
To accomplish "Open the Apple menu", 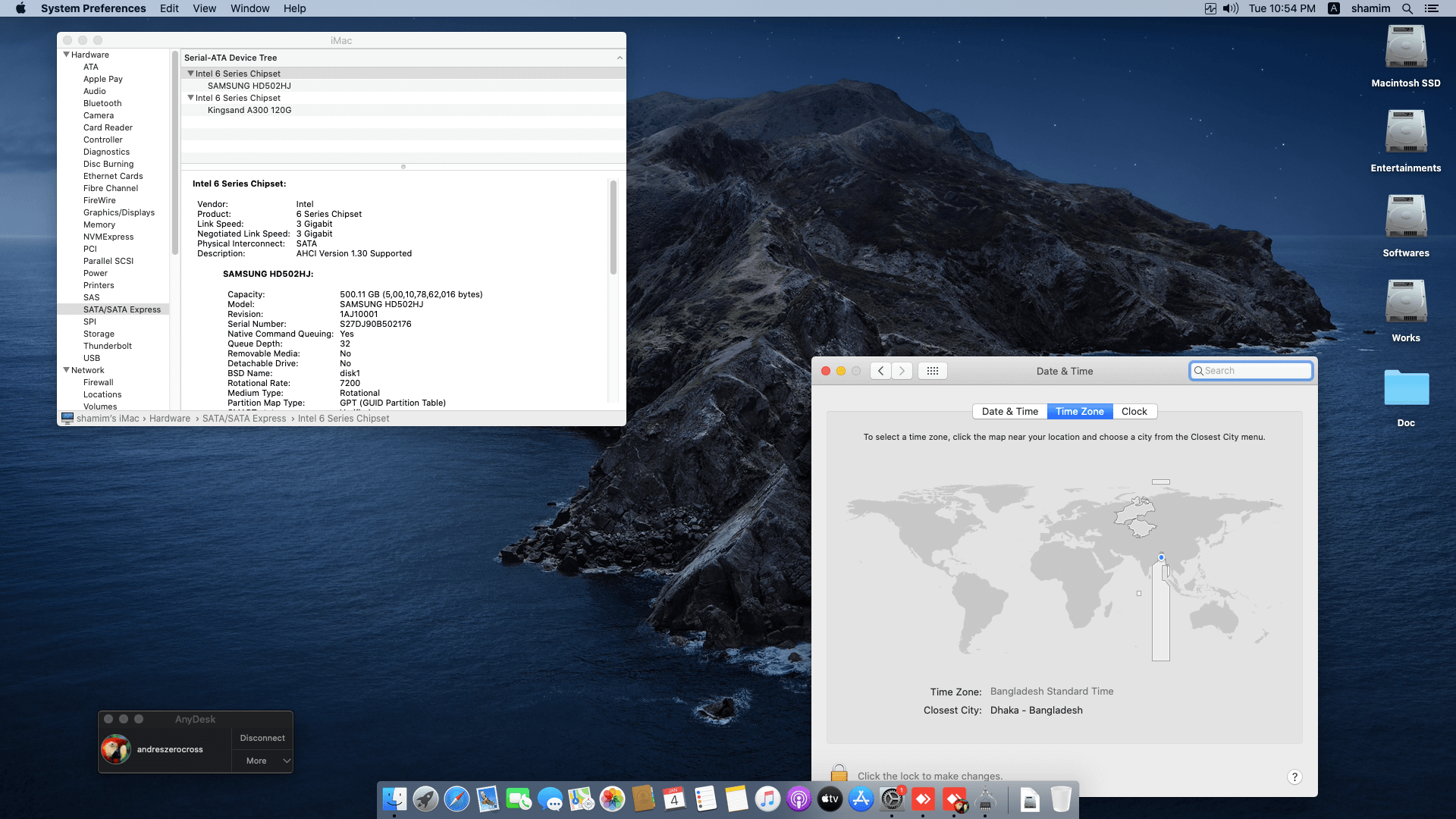I will coord(20,8).
